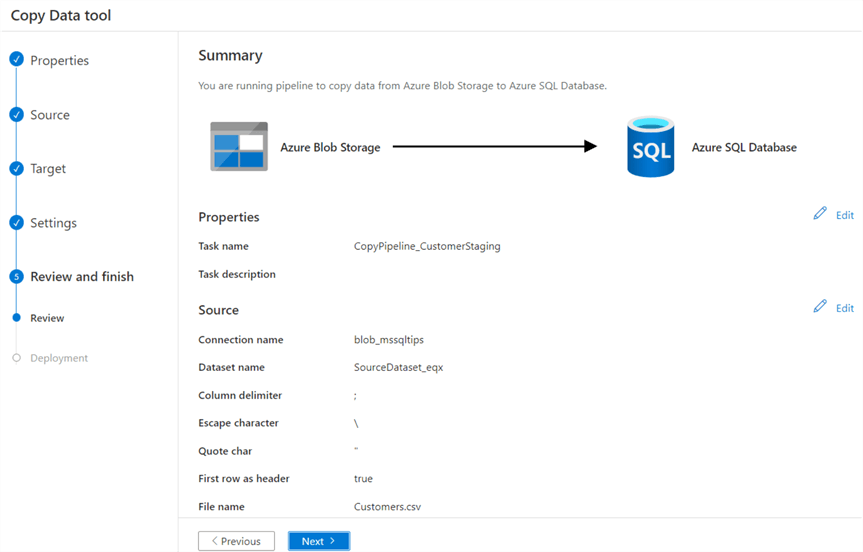Click the Properties step checkmark icon
Image resolution: width=863 pixels, height=552 pixels.
[x=17, y=59]
